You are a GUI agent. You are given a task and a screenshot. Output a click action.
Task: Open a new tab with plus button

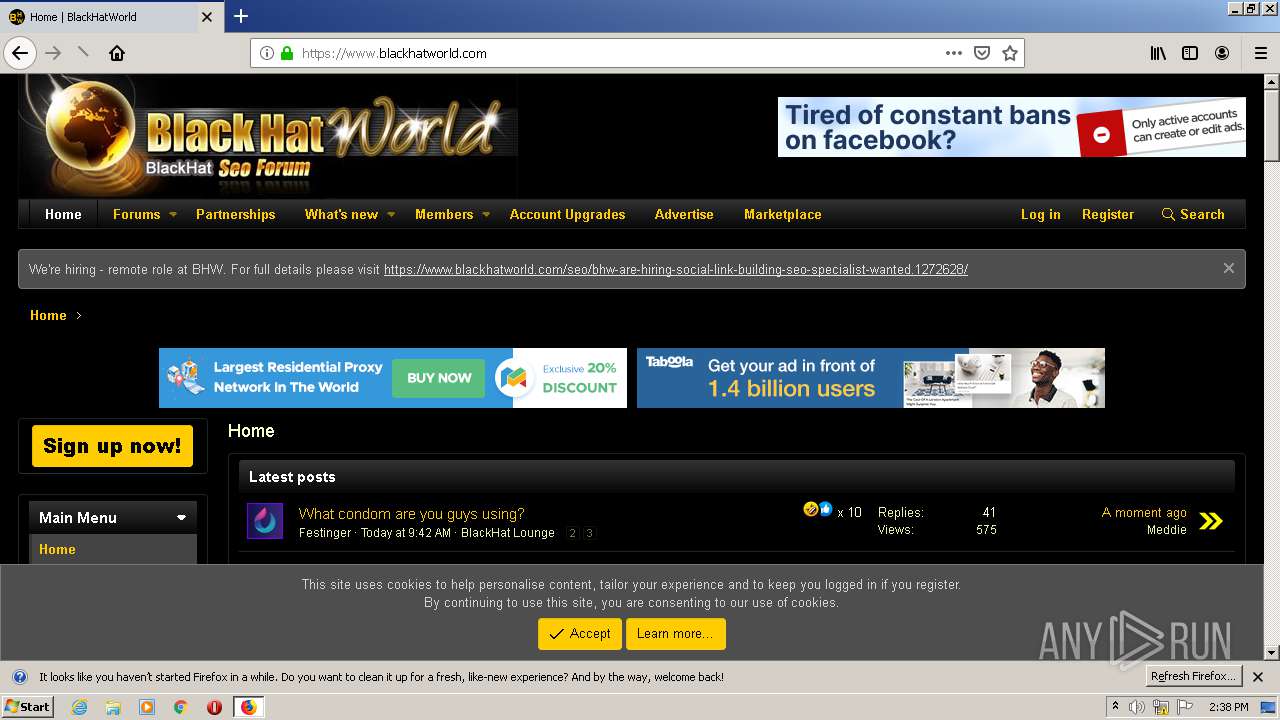(241, 16)
